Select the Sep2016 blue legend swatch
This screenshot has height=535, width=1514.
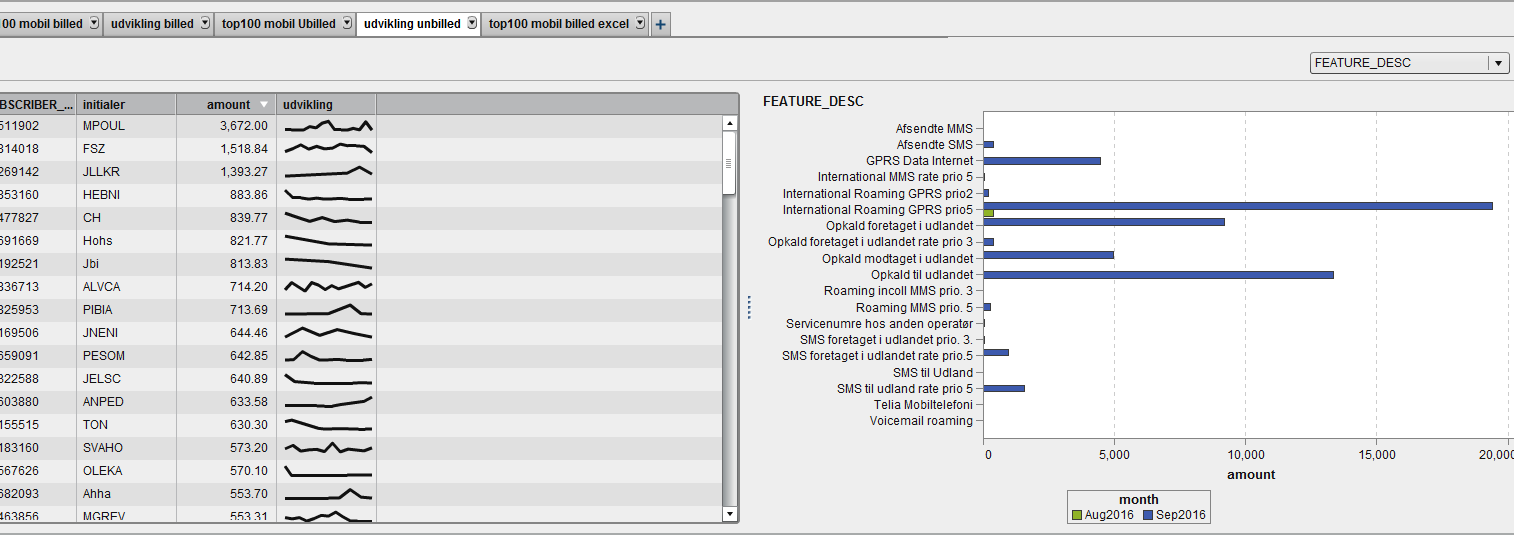1149,516
